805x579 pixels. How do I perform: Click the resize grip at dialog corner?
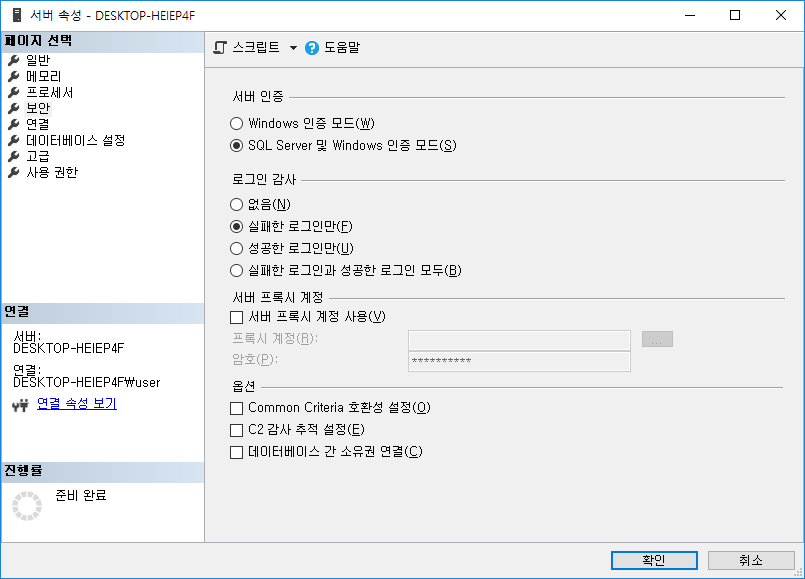click(799, 573)
